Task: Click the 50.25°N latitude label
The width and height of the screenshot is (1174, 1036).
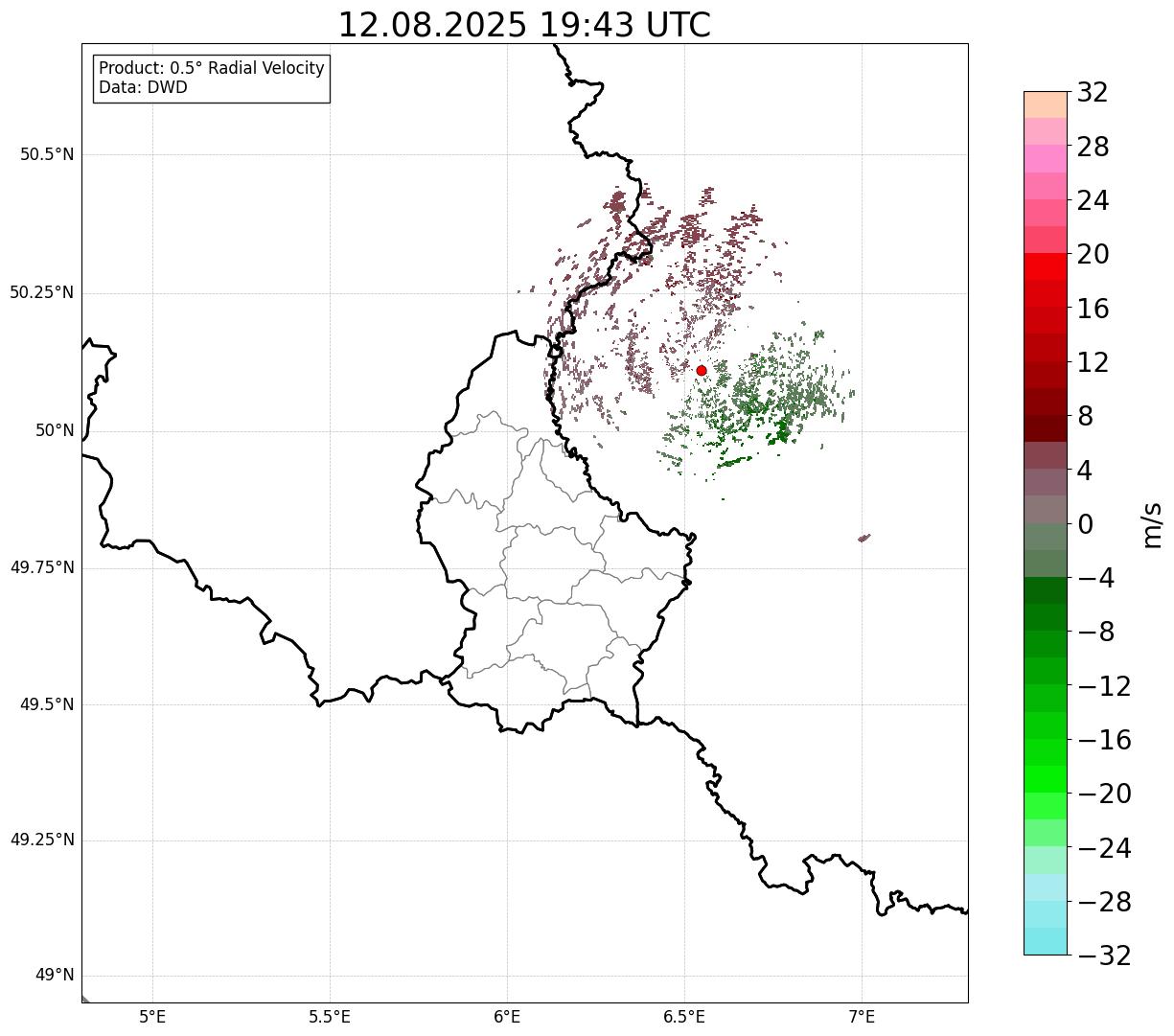Action: pos(41,292)
